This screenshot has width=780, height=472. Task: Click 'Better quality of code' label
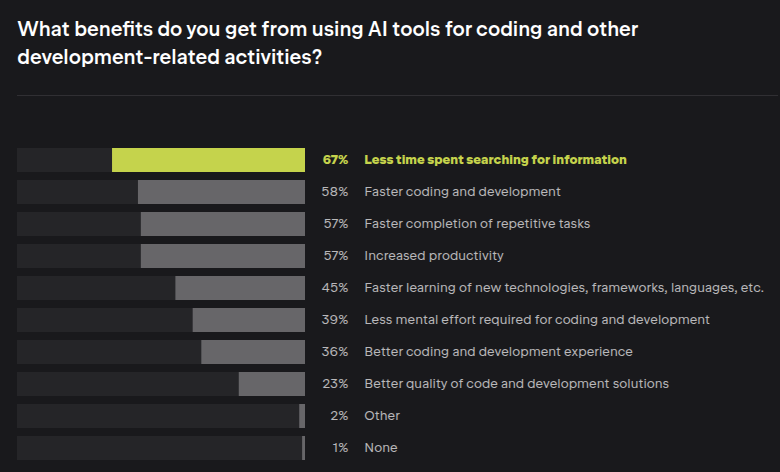(x=516, y=384)
